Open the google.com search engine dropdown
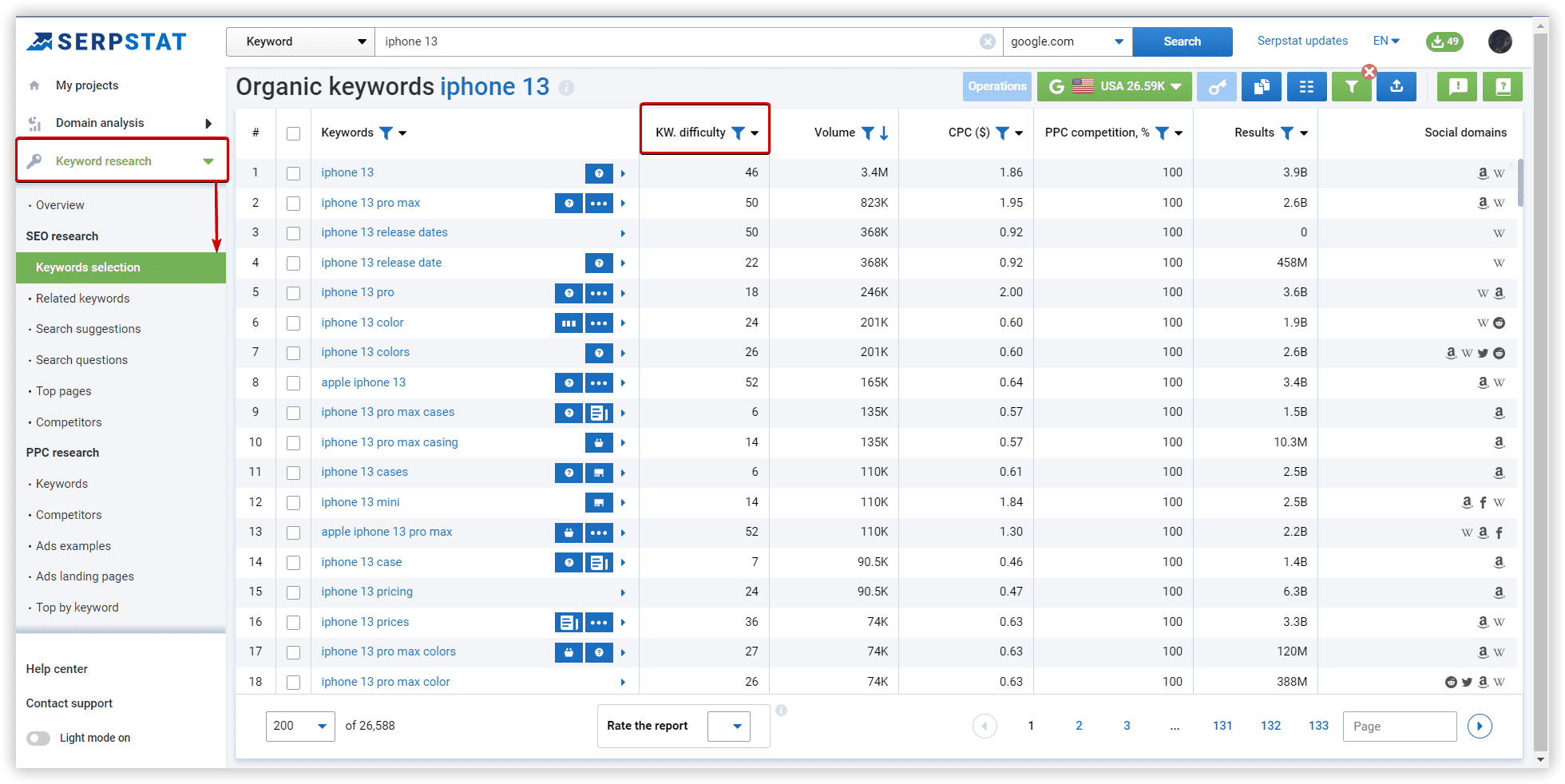This screenshot has width=1565, height=784. (x=1067, y=42)
